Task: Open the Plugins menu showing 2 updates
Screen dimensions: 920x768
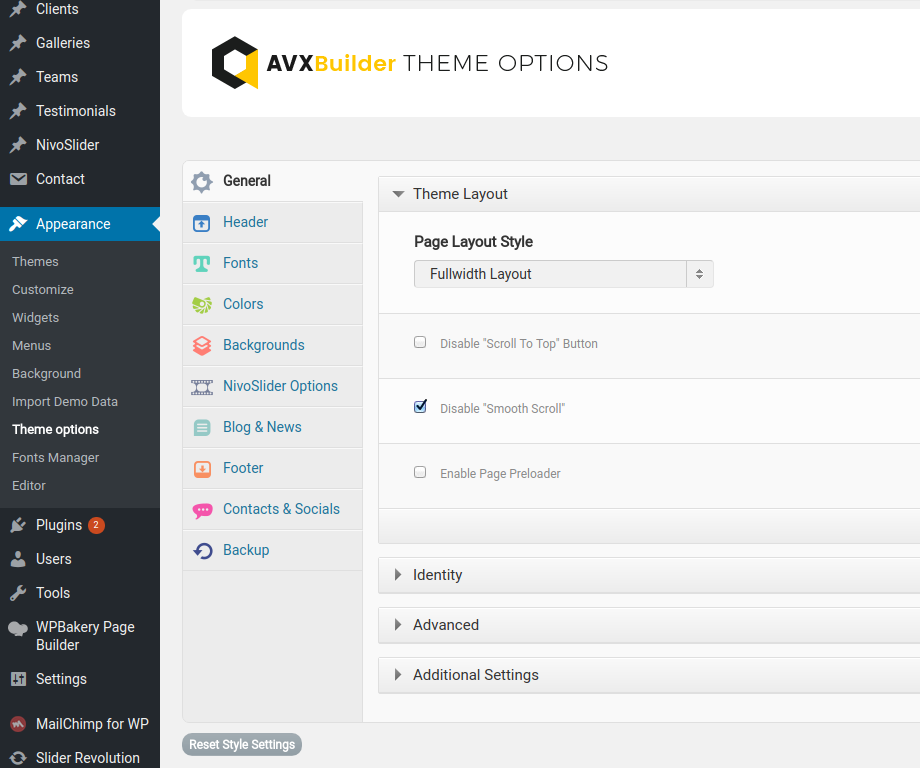Action: click(x=57, y=524)
